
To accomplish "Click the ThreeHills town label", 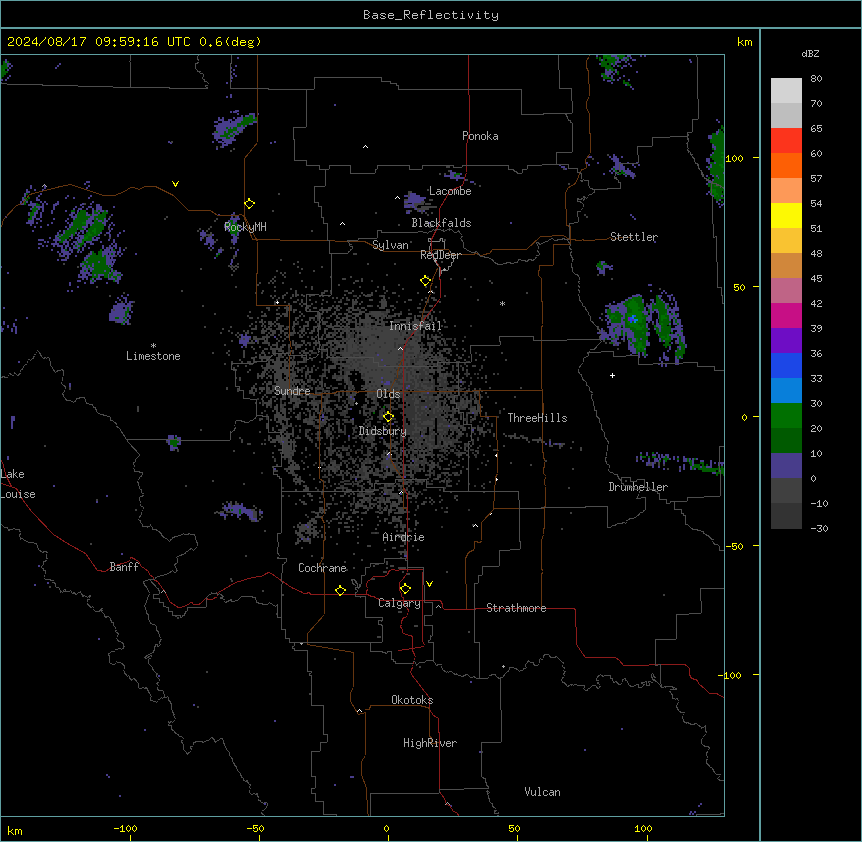I will pyautogui.click(x=537, y=418).
